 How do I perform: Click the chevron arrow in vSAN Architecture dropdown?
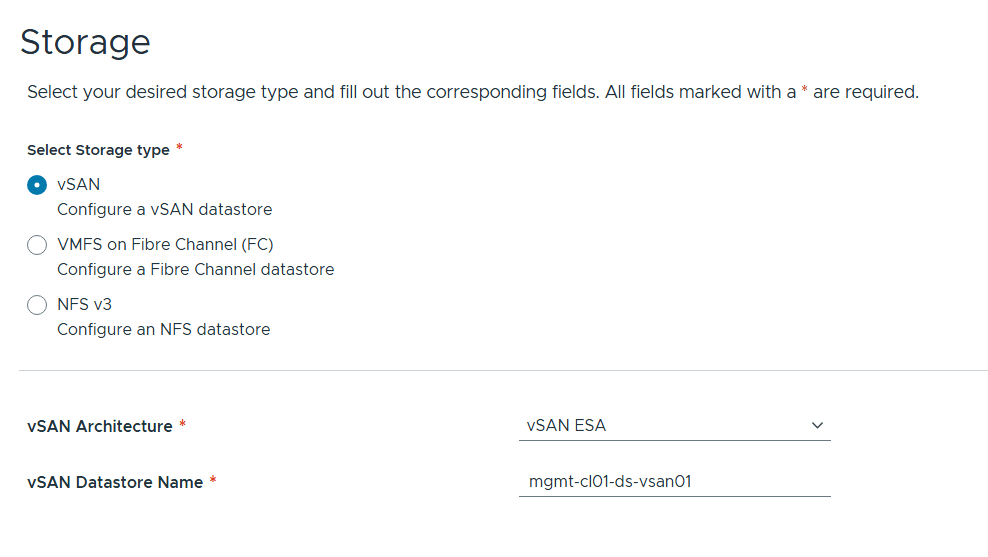coord(817,426)
